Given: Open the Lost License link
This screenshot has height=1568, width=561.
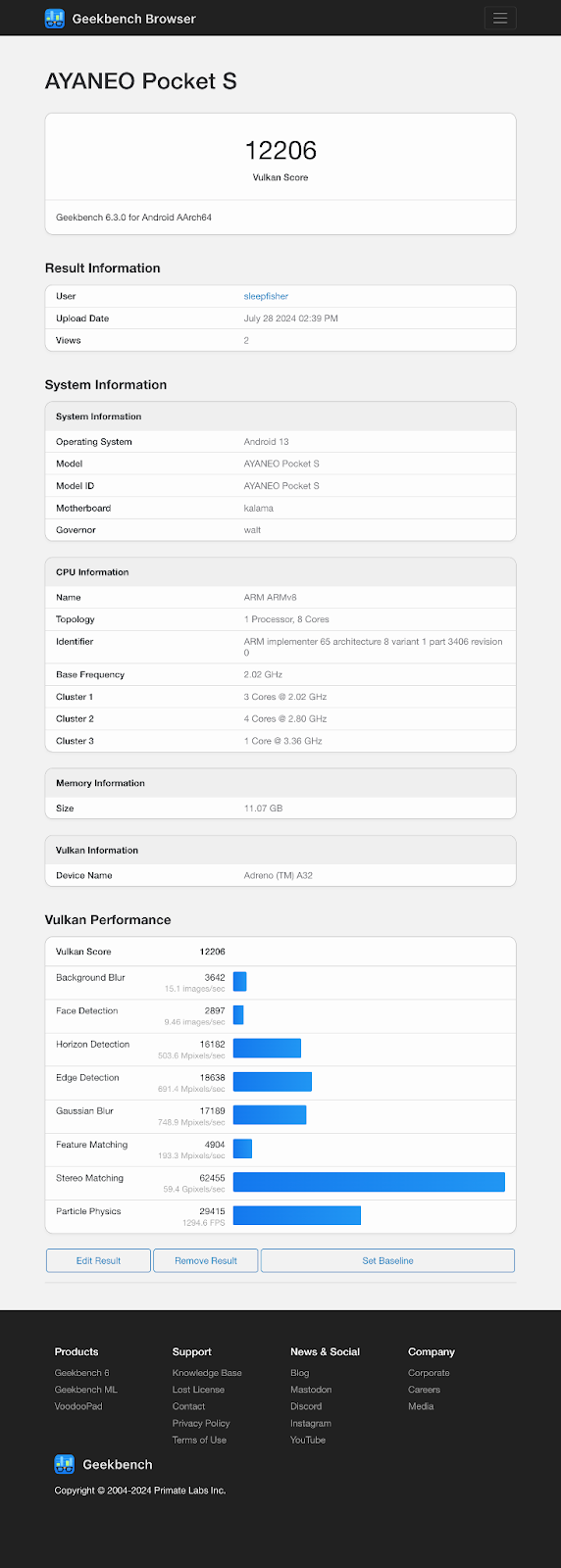Looking at the screenshot, I should 198,1390.
